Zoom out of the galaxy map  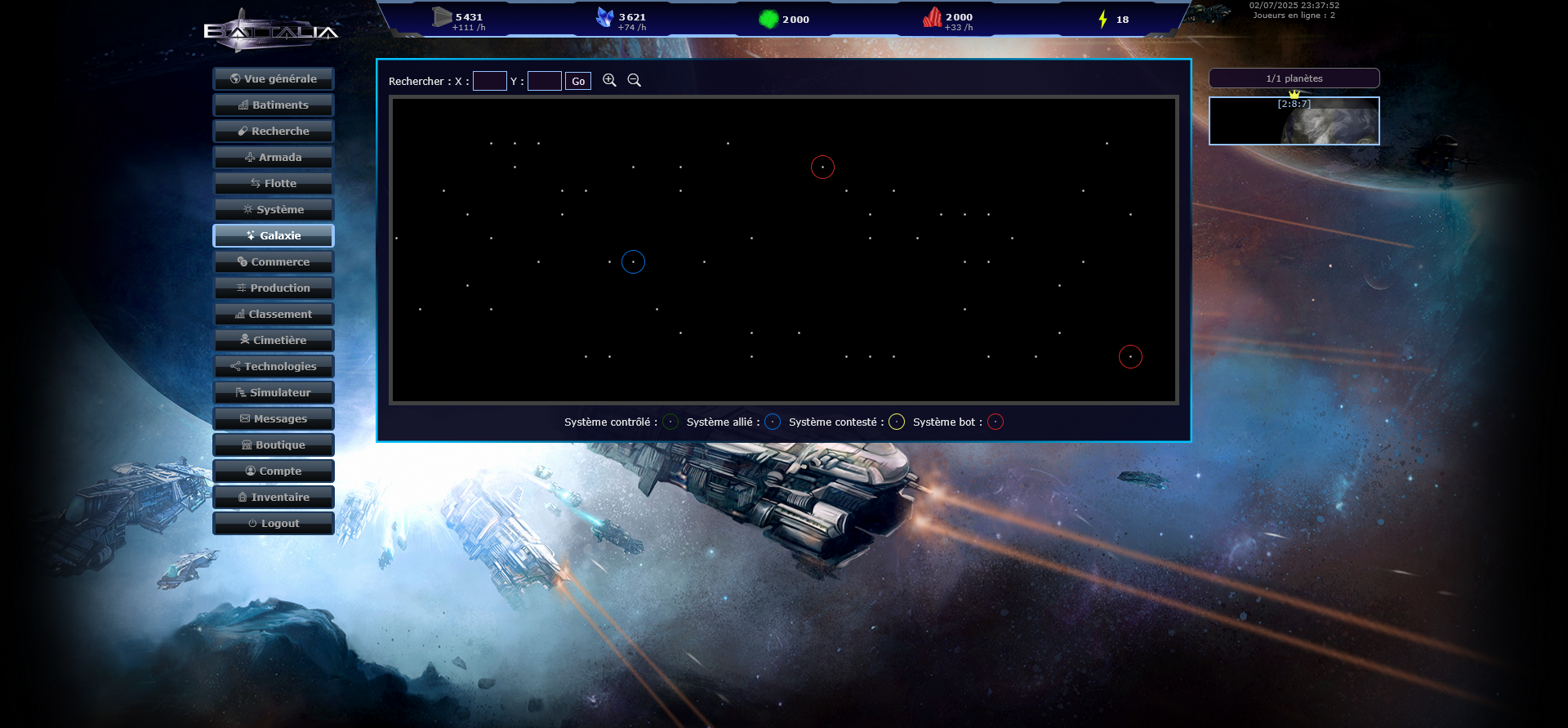[634, 80]
